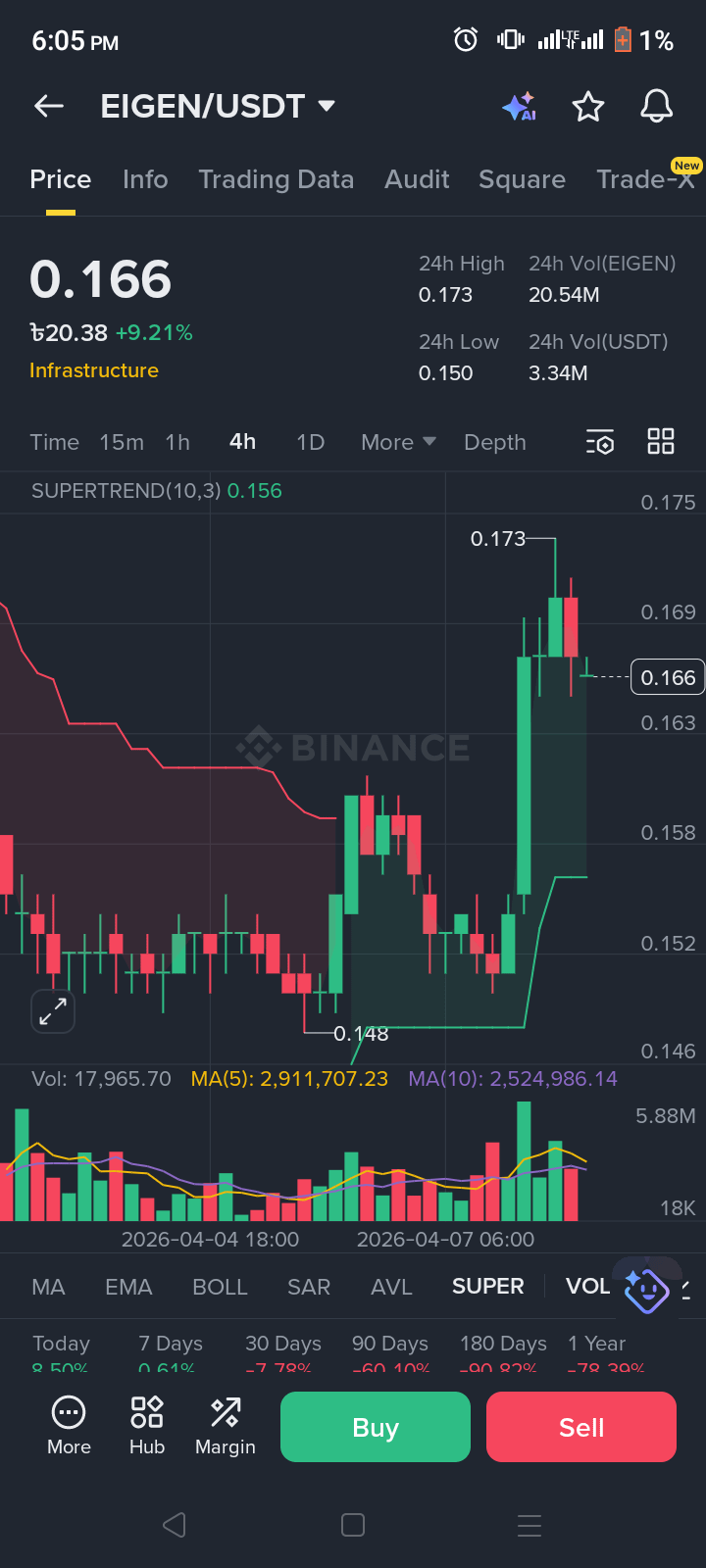This screenshot has width=706, height=1568.
Task: Tap the battery icon in status bar
Action: 623,40
